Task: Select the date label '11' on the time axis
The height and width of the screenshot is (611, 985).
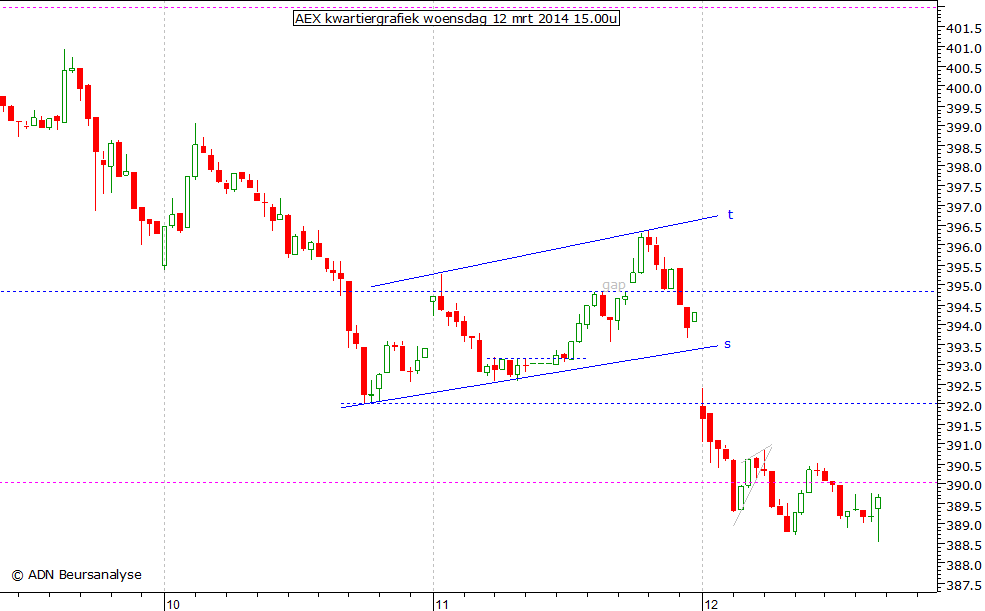Action: pos(442,604)
